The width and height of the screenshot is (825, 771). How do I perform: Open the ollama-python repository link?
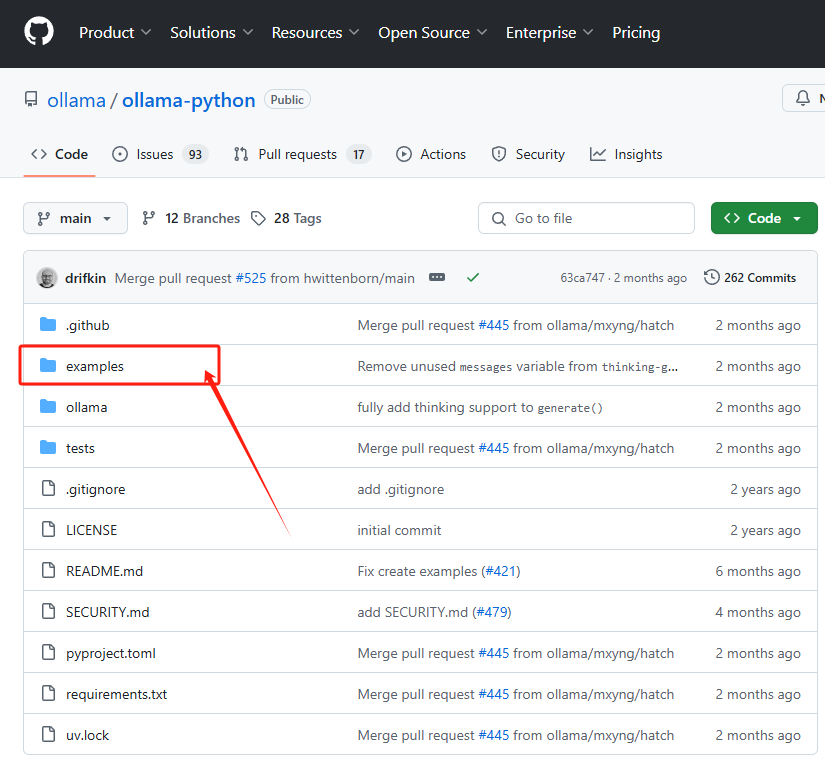[188, 100]
